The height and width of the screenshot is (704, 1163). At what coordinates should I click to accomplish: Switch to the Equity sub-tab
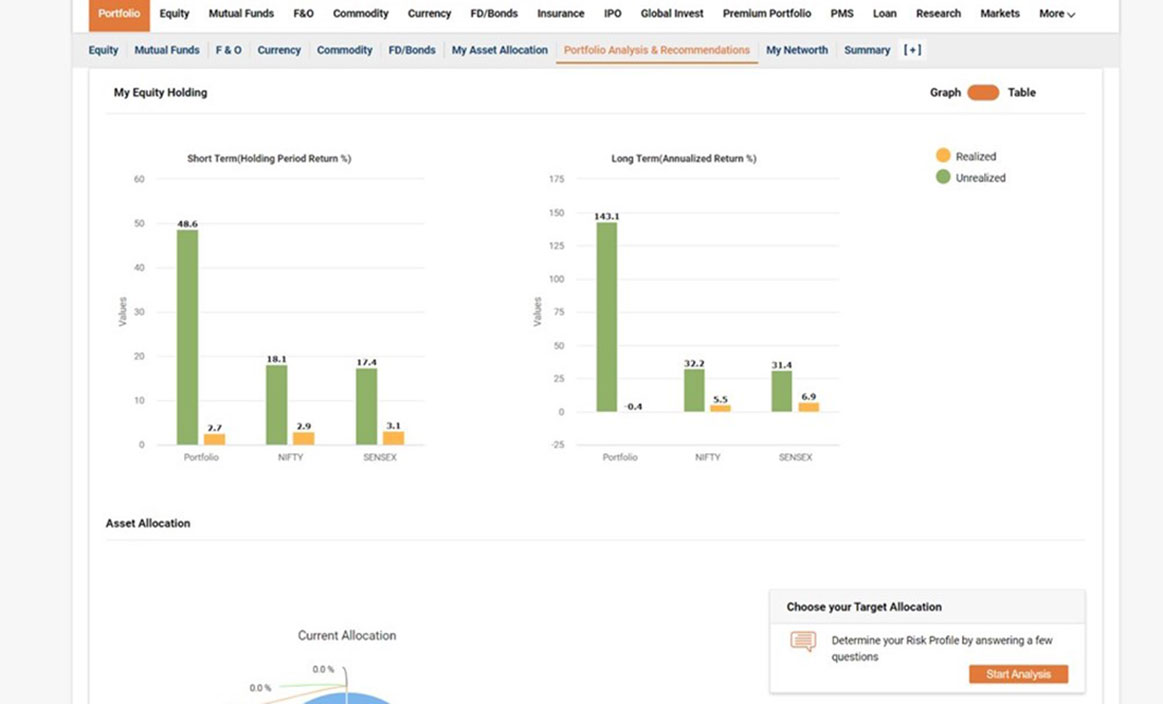(103, 50)
